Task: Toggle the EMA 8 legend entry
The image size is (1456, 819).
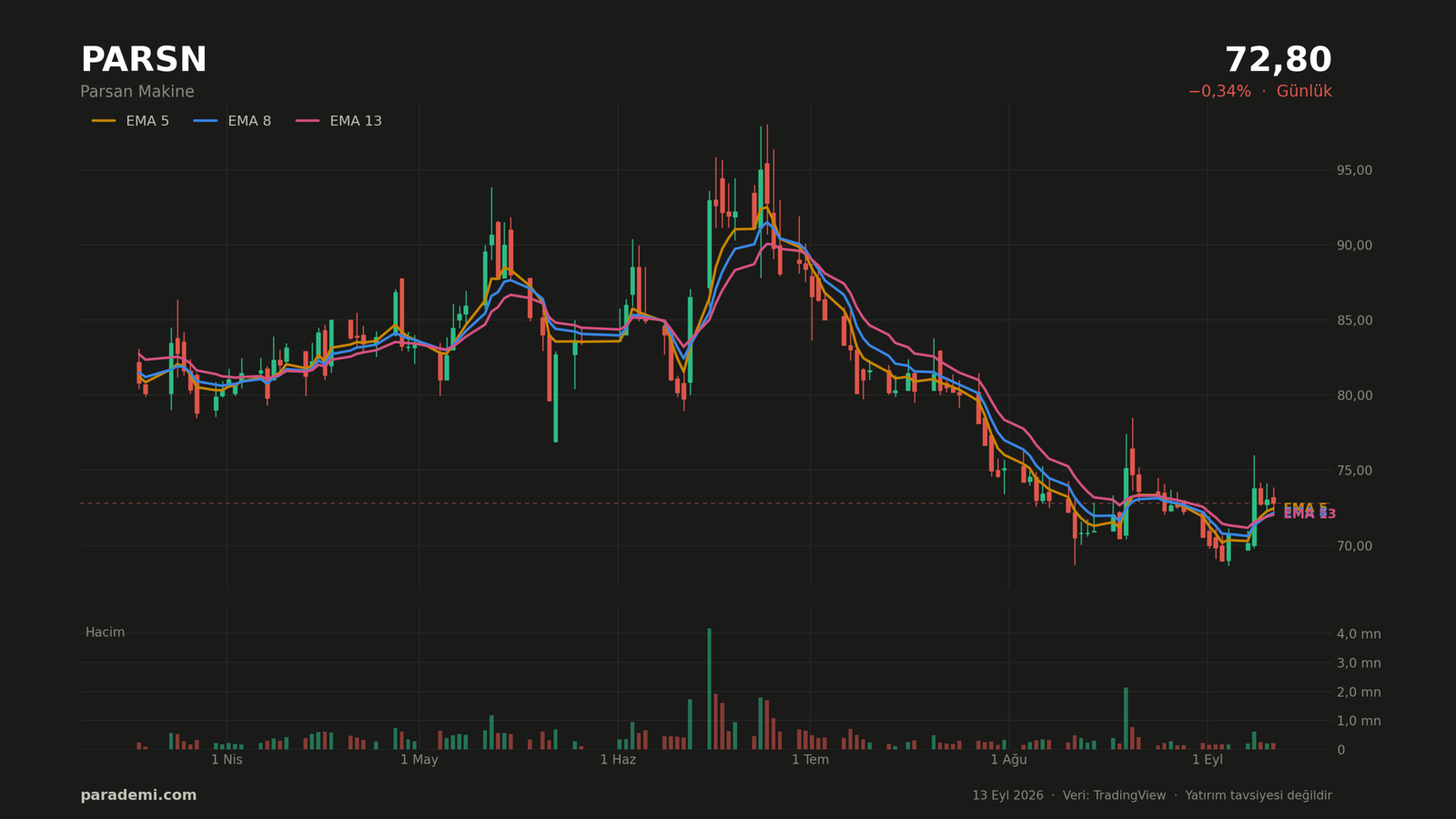Action: [232, 121]
